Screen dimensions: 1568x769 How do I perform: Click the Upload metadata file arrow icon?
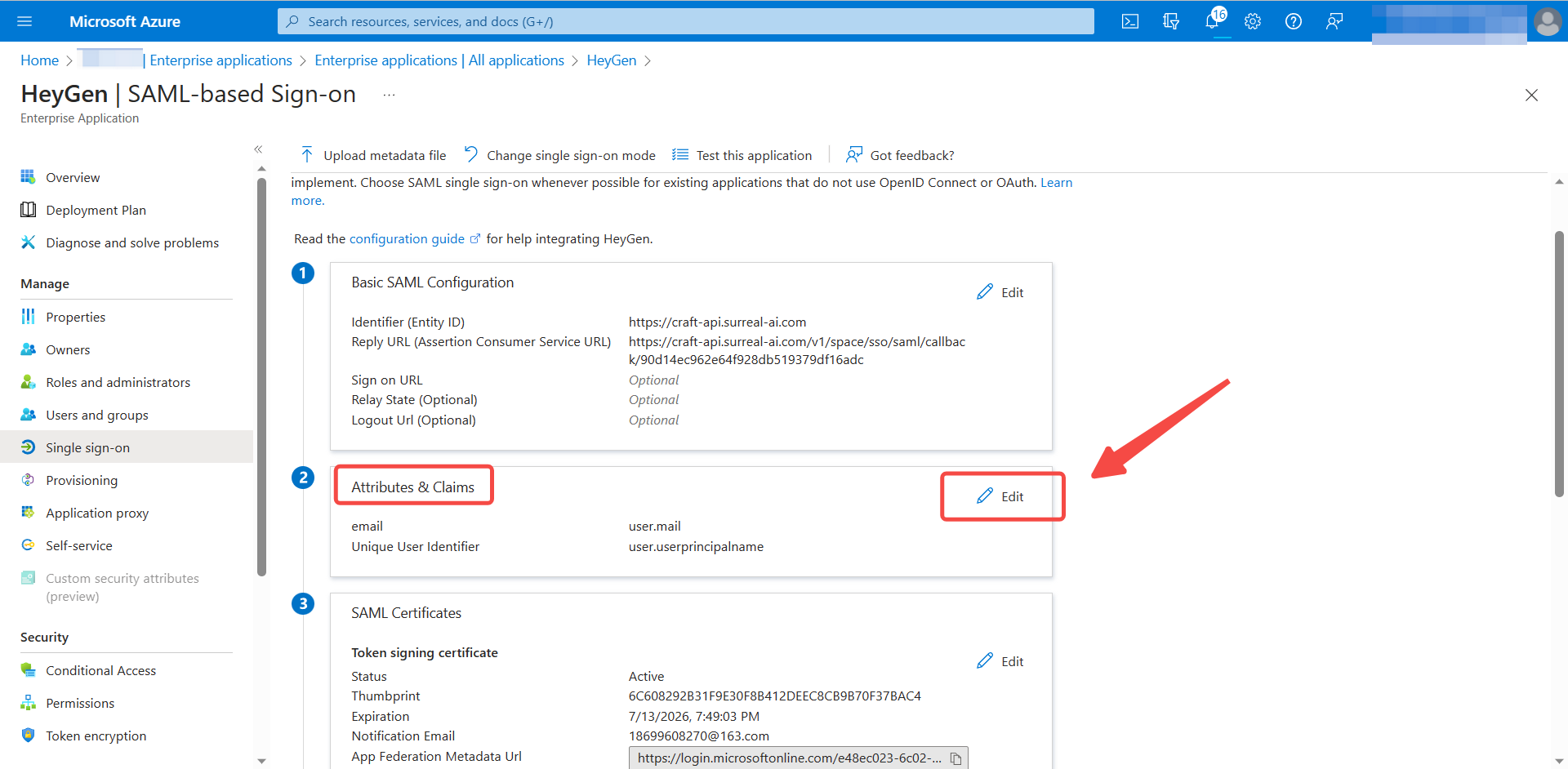307,155
